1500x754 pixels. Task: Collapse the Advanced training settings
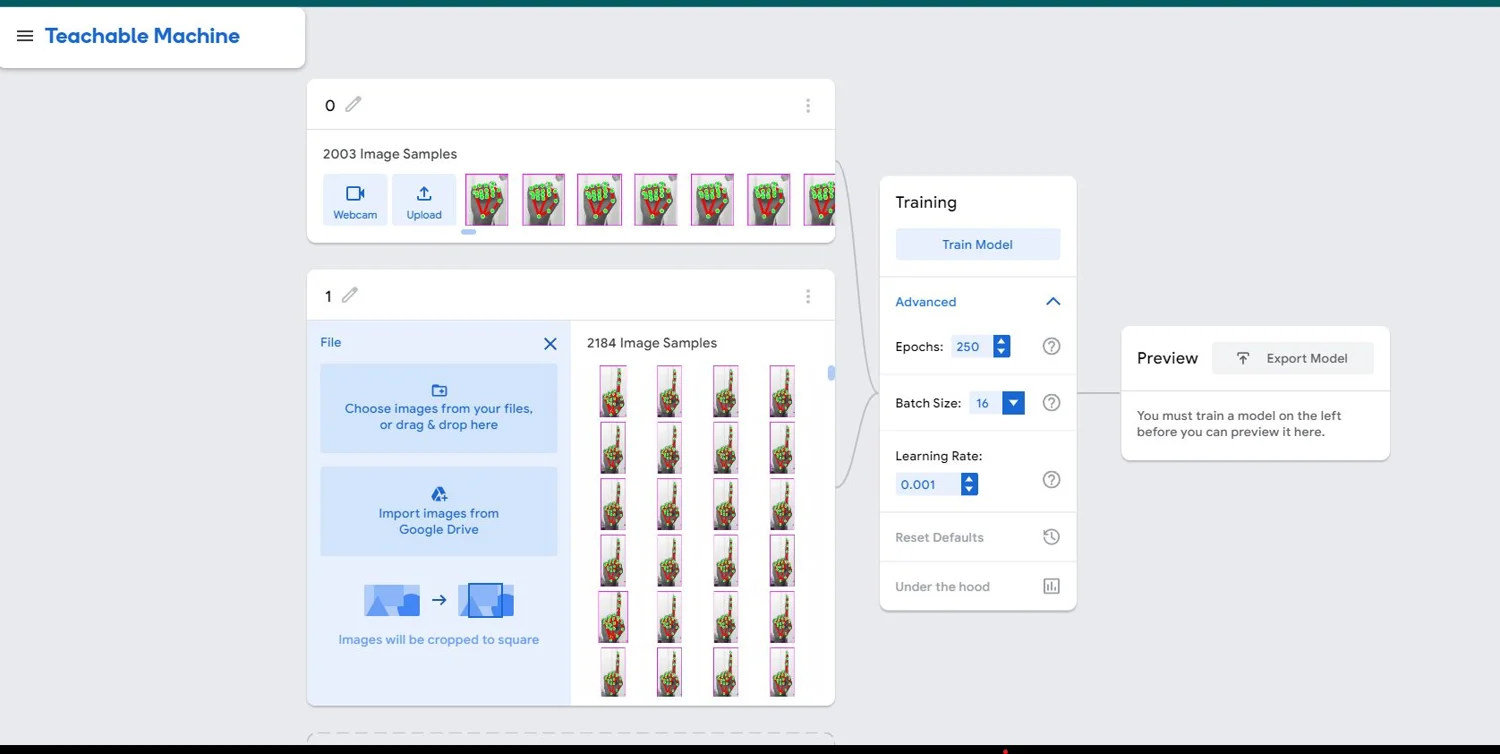tap(1052, 302)
